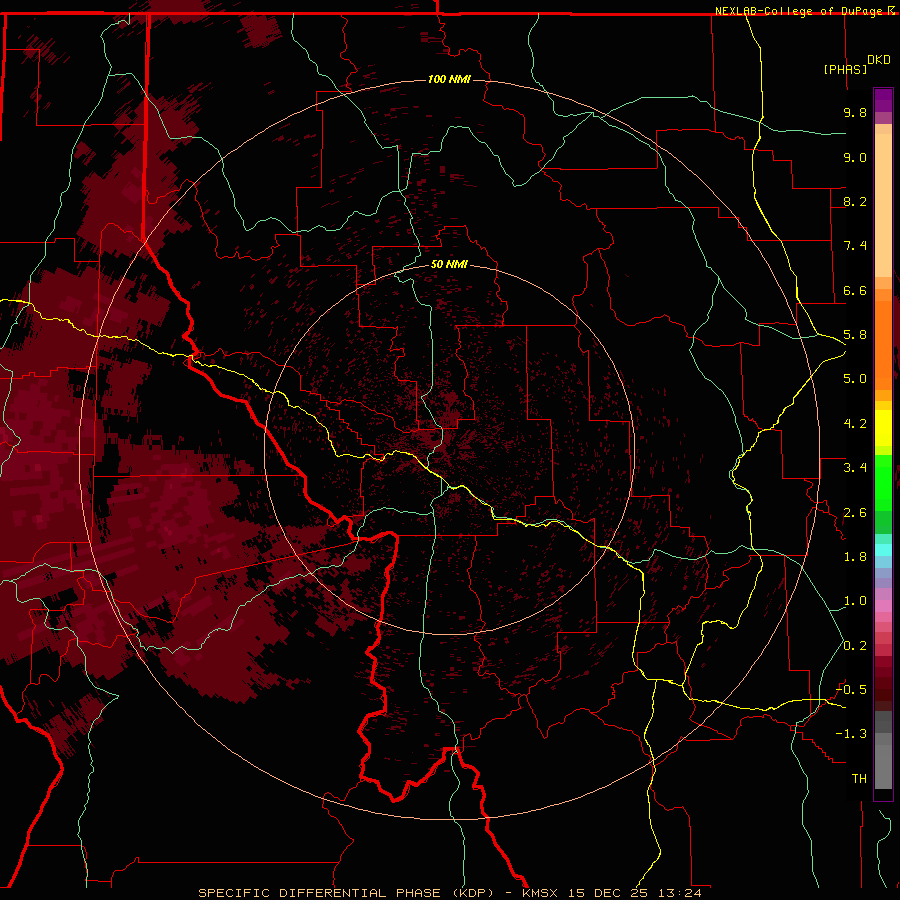Click the 4.2 value on color scale
Screen dimensions: 900x900
(x=855, y=424)
